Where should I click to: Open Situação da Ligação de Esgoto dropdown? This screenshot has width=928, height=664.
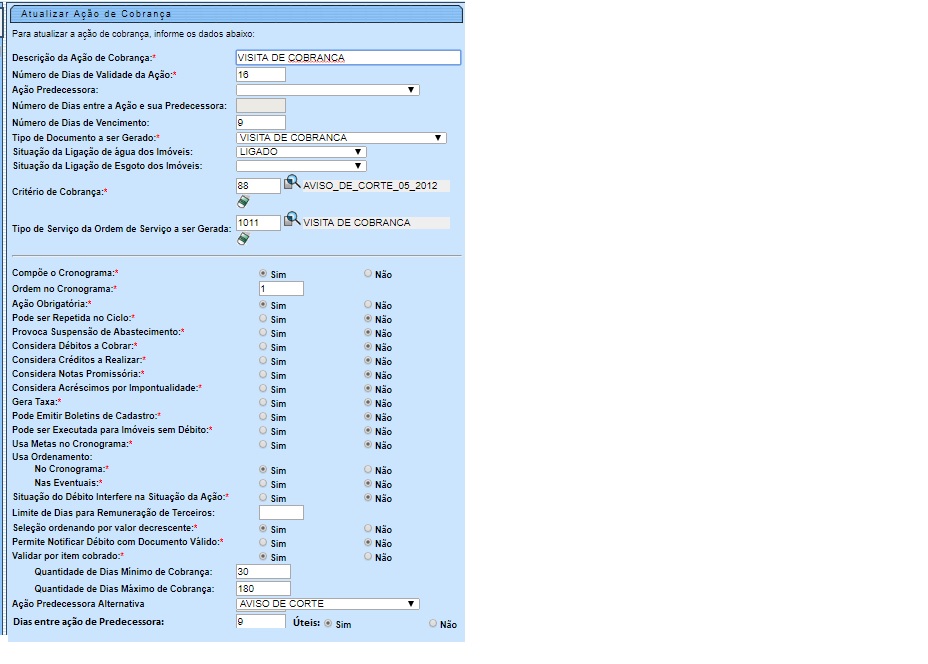pos(301,166)
